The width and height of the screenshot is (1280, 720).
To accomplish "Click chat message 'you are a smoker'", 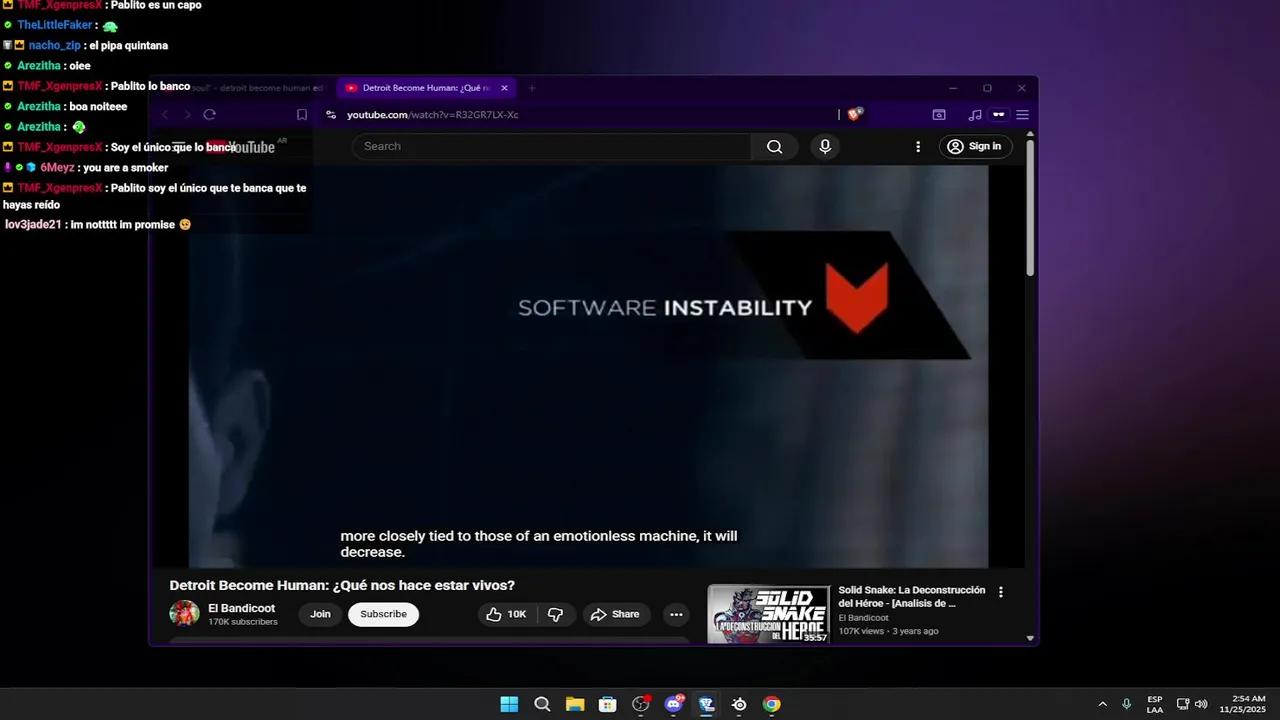I will click(125, 167).
